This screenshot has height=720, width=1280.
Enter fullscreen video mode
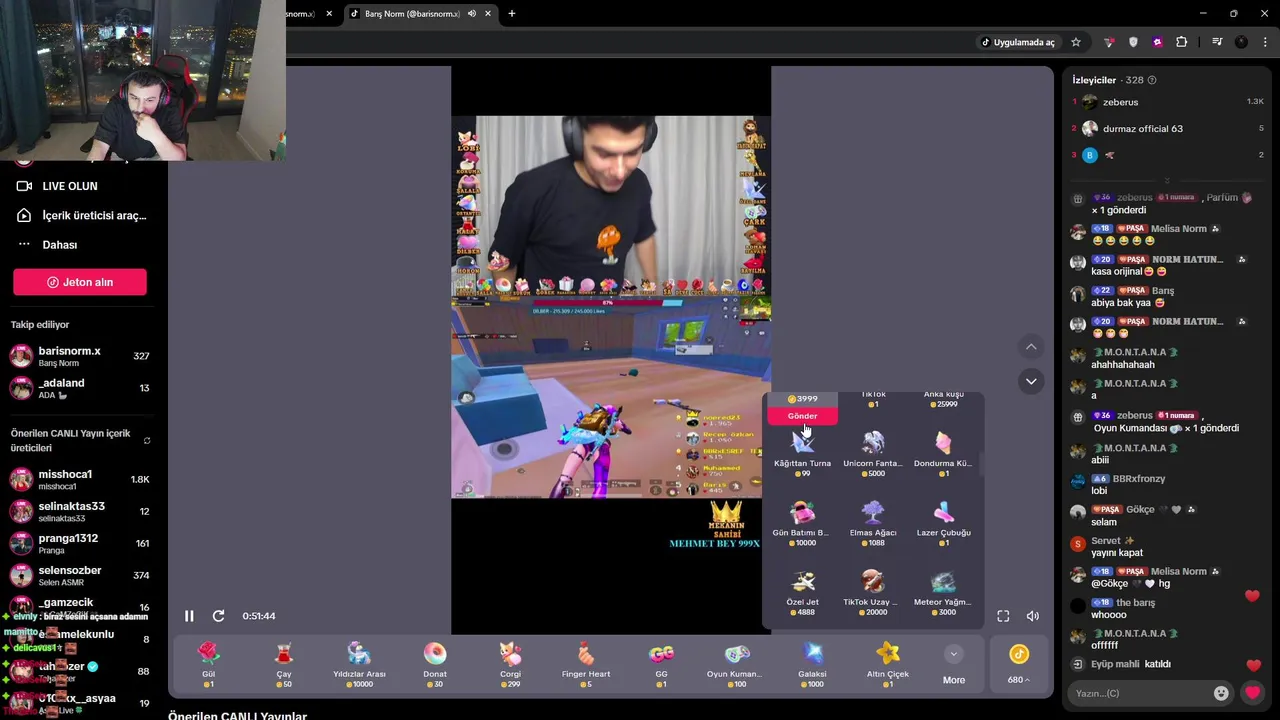(1003, 616)
